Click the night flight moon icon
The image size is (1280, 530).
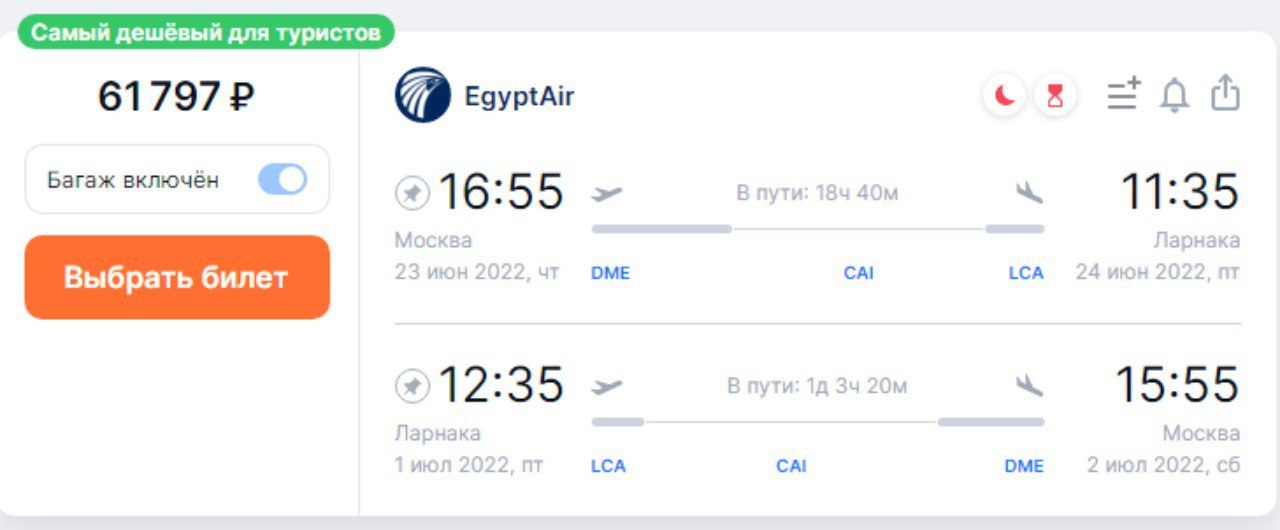[x=1004, y=96]
